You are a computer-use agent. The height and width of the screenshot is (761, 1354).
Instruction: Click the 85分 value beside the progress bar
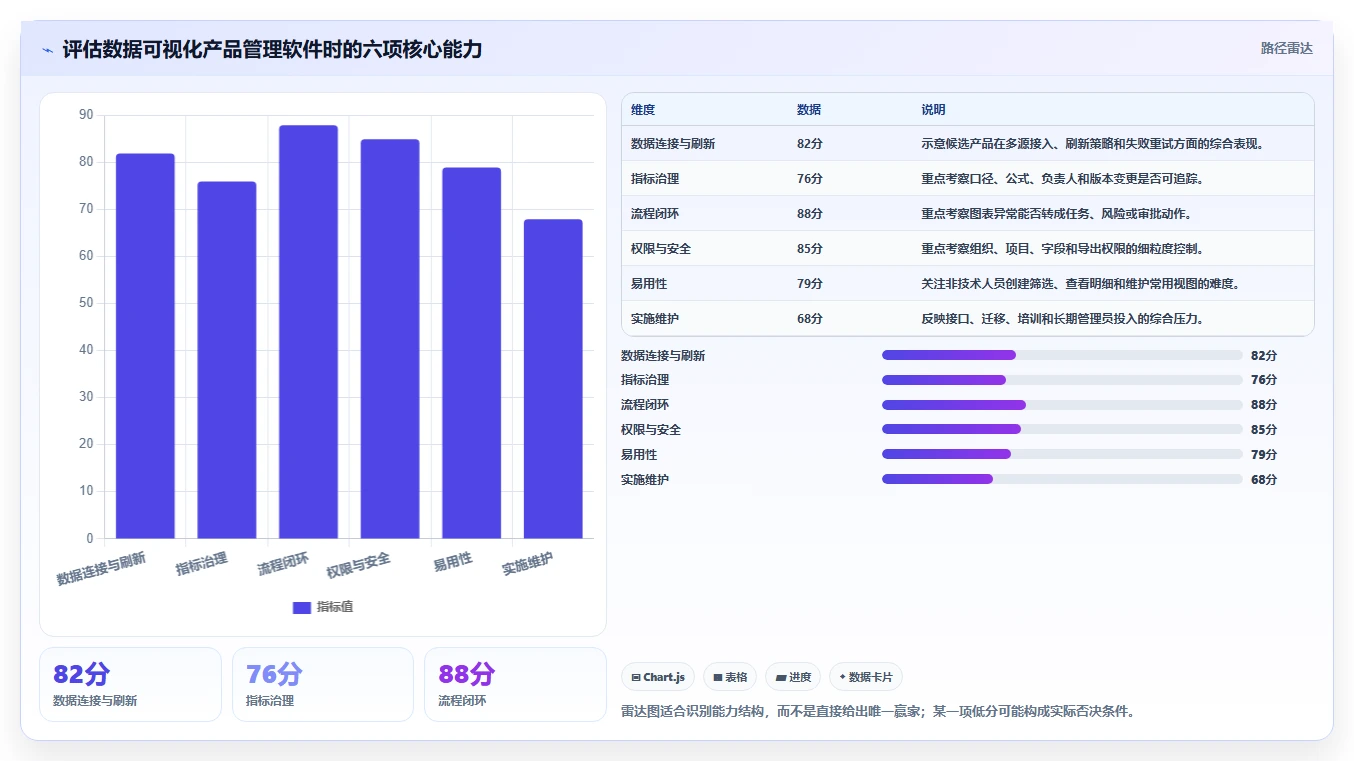(1264, 430)
